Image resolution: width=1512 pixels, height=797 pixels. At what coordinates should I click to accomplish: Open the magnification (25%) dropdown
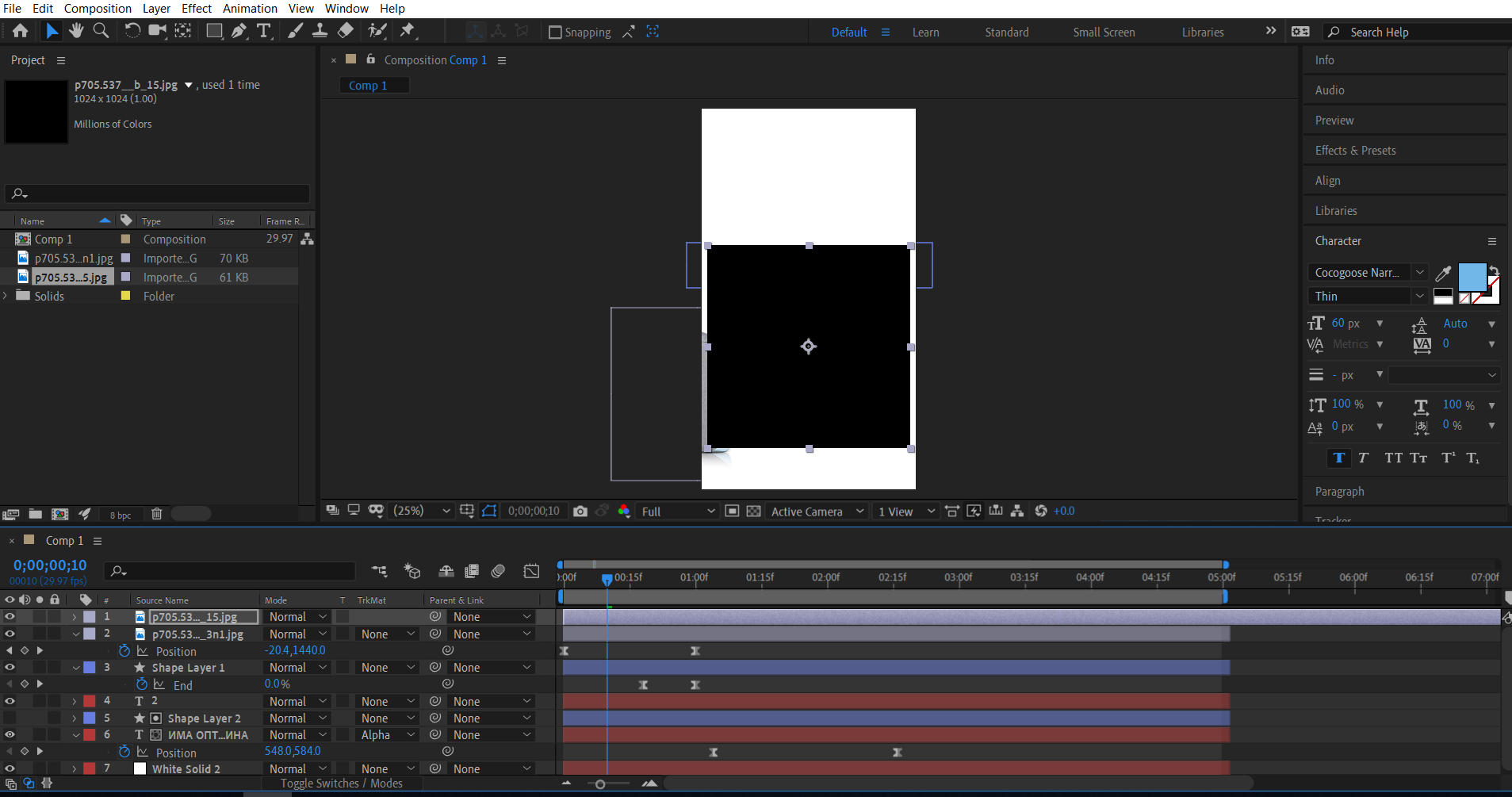(x=423, y=511)
